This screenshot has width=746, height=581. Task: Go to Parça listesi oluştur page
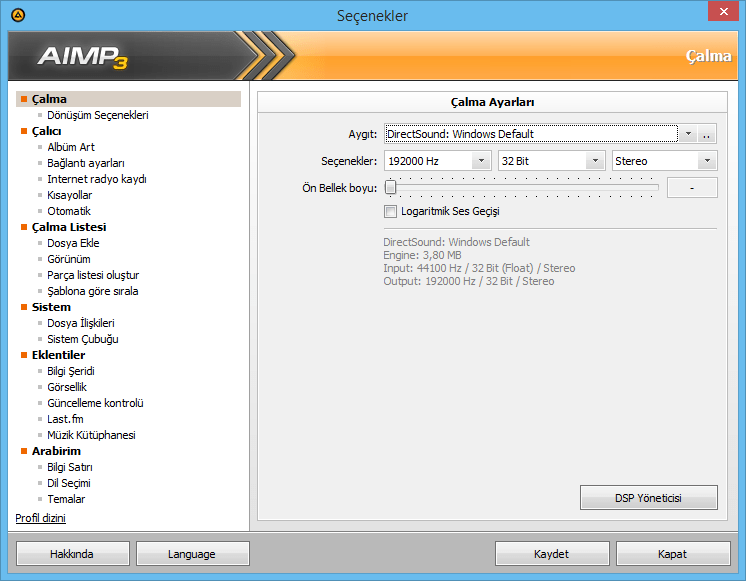93,275
